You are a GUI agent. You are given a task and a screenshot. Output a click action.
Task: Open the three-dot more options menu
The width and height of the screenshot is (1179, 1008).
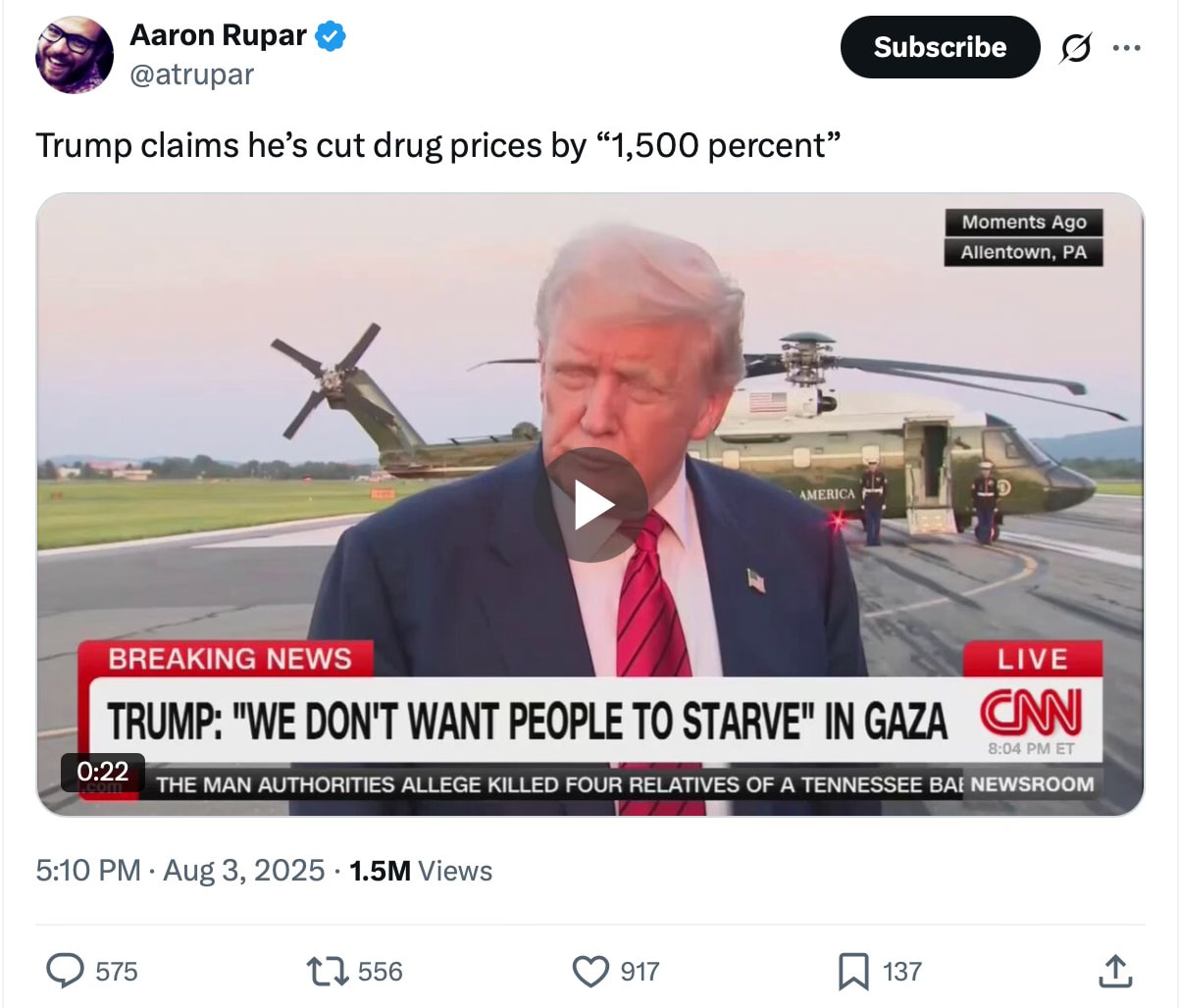(x=1126, y=47)
